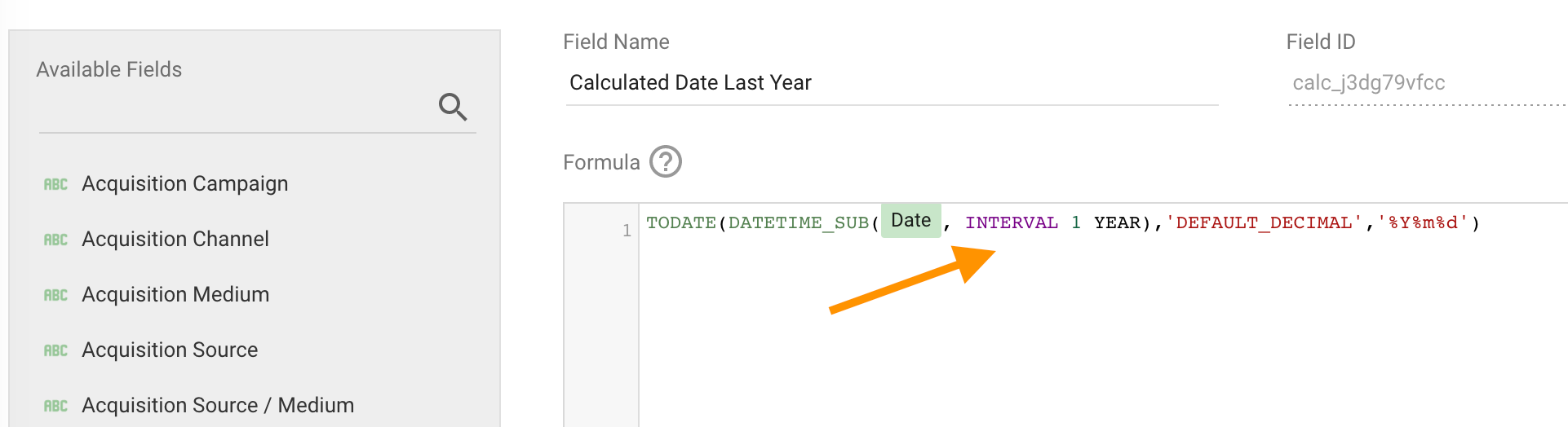Click the TODATE function in the formula
The width and height of the screenshot is (1568, 427).
[x=680, y=223]
